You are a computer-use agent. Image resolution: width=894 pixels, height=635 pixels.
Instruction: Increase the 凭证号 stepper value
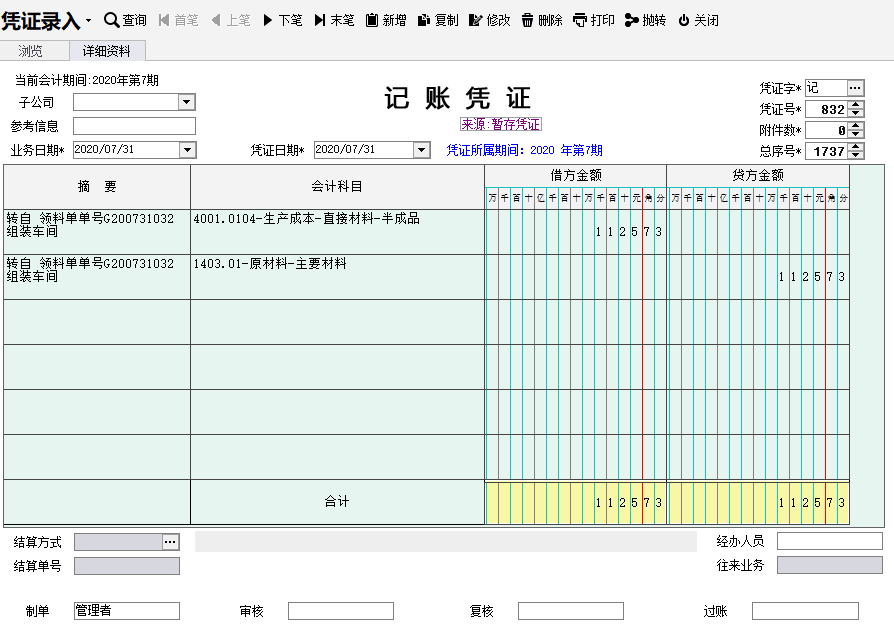(x=856, y=105)
